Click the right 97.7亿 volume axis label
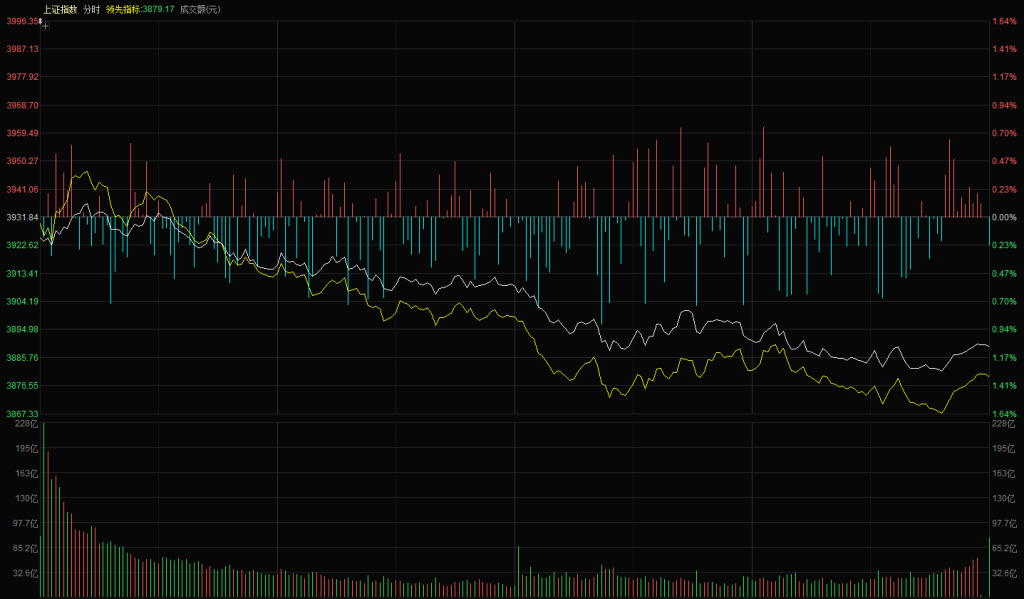The width and height of the screenshot is (1024, 599). coord(1003,524)
